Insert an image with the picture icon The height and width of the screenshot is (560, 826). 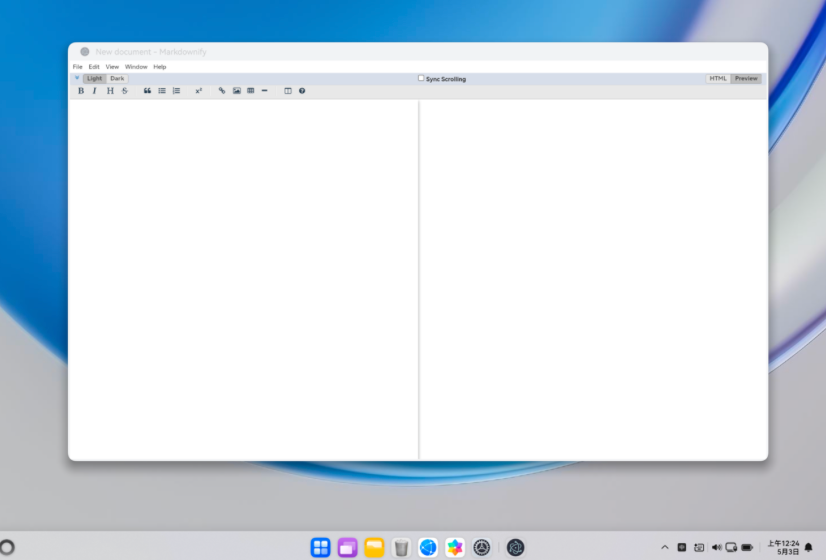[237, 91]
